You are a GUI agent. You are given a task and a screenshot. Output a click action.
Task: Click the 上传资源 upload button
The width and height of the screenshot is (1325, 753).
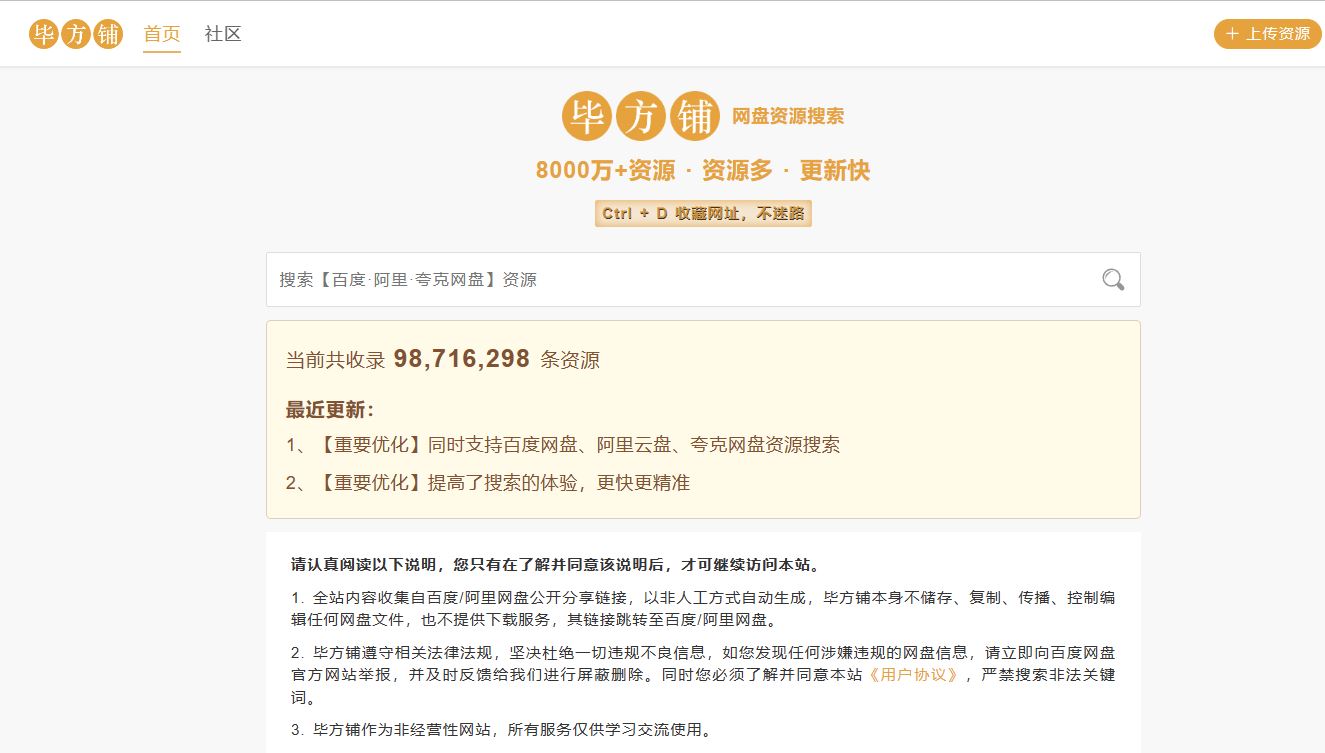coord(1266,33)
